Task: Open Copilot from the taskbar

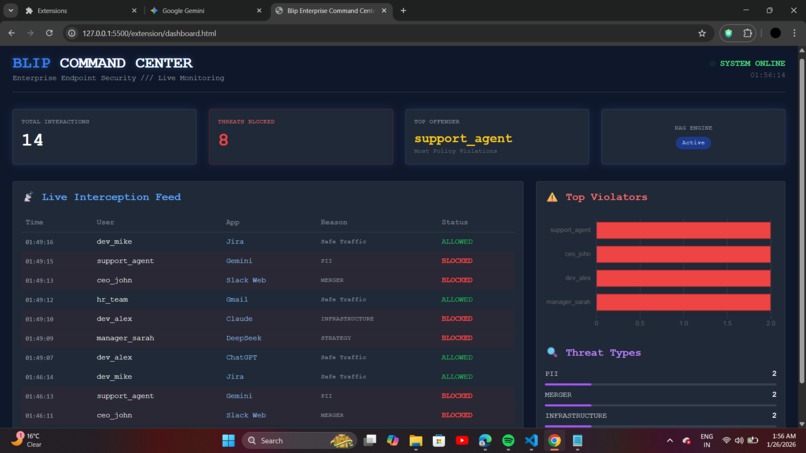Action: click(393, 441)
